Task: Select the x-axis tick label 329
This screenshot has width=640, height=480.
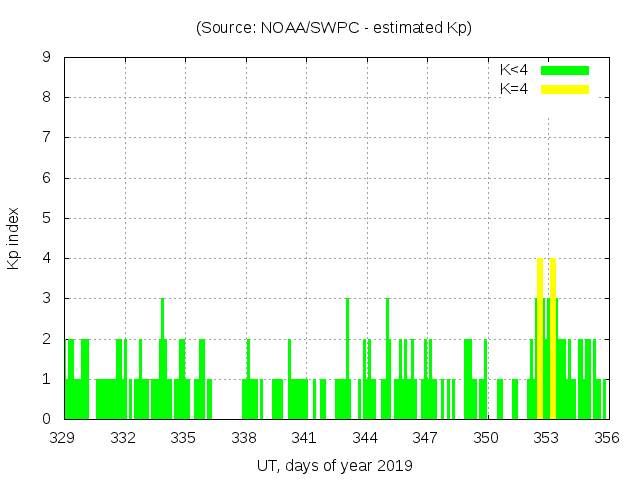Action: pos(63,438)
